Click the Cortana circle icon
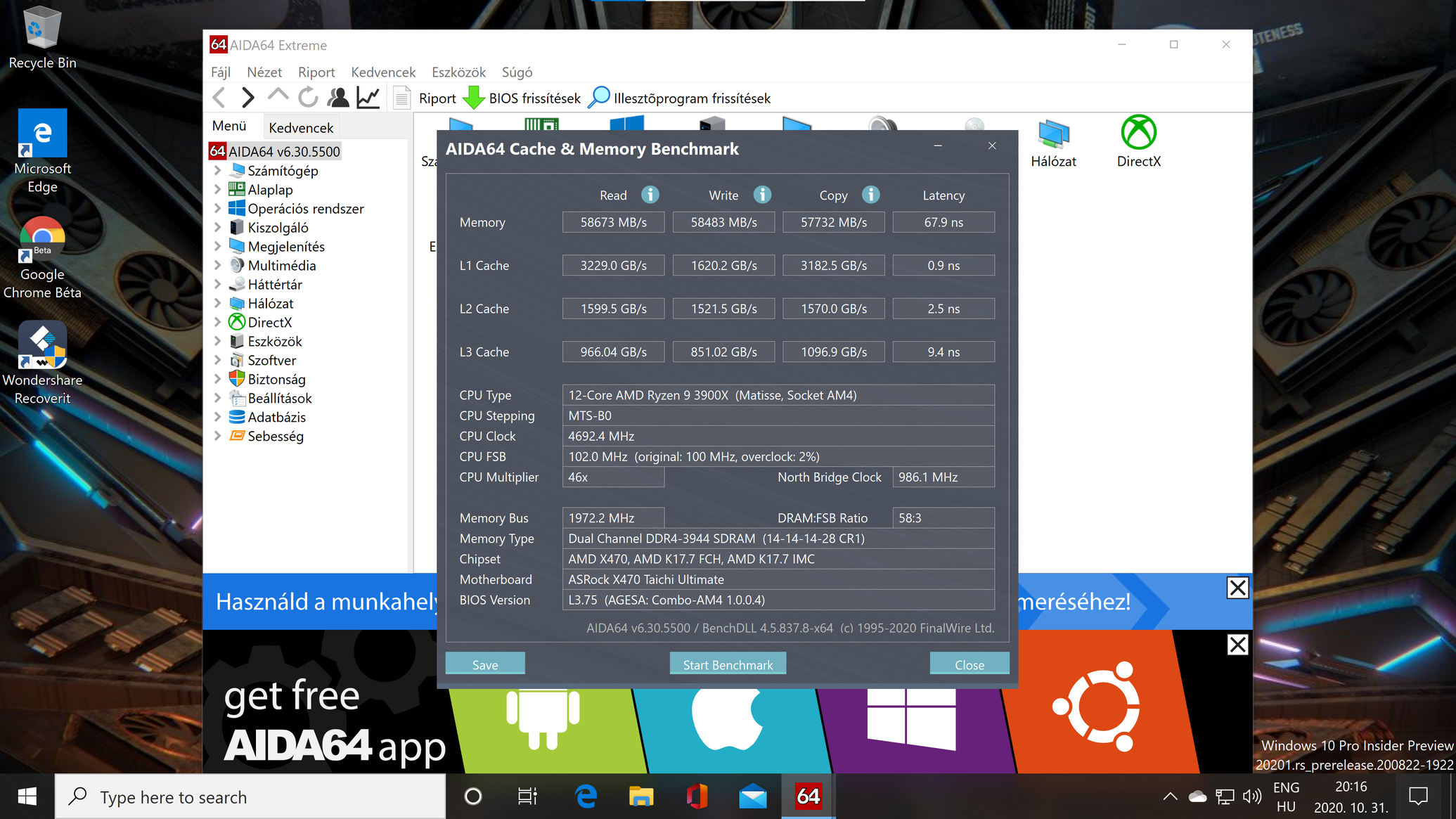Screen dimensions: 1456x819 pos(473,797)
